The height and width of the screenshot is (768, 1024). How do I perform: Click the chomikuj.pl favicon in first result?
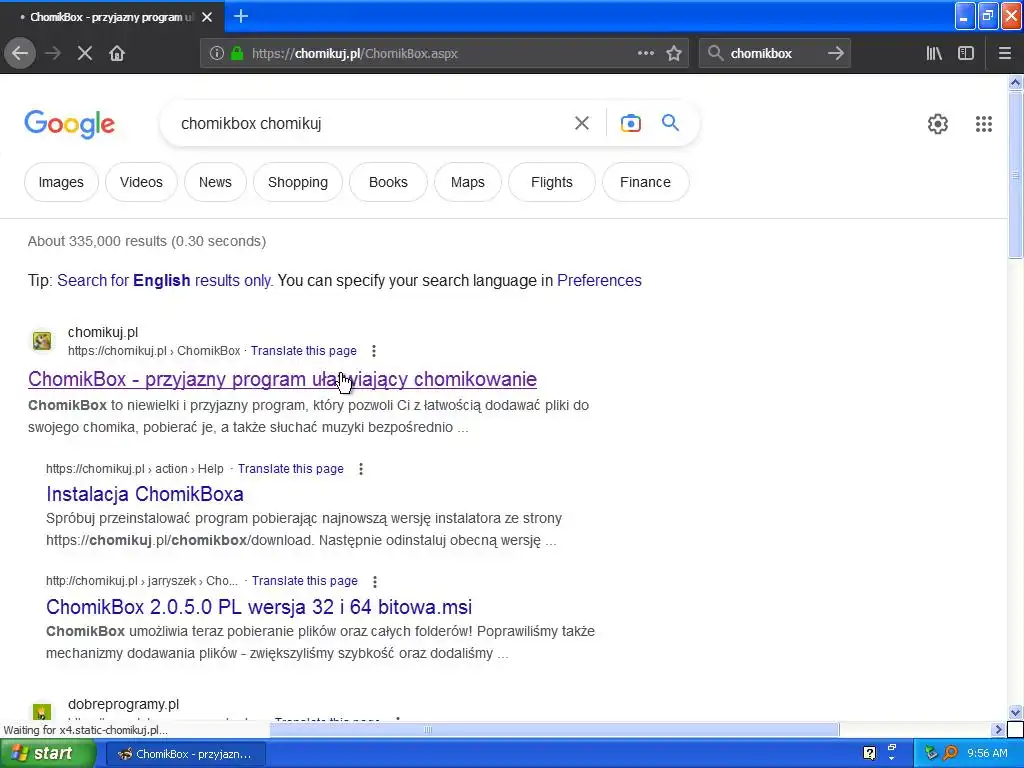click(42, 341)
